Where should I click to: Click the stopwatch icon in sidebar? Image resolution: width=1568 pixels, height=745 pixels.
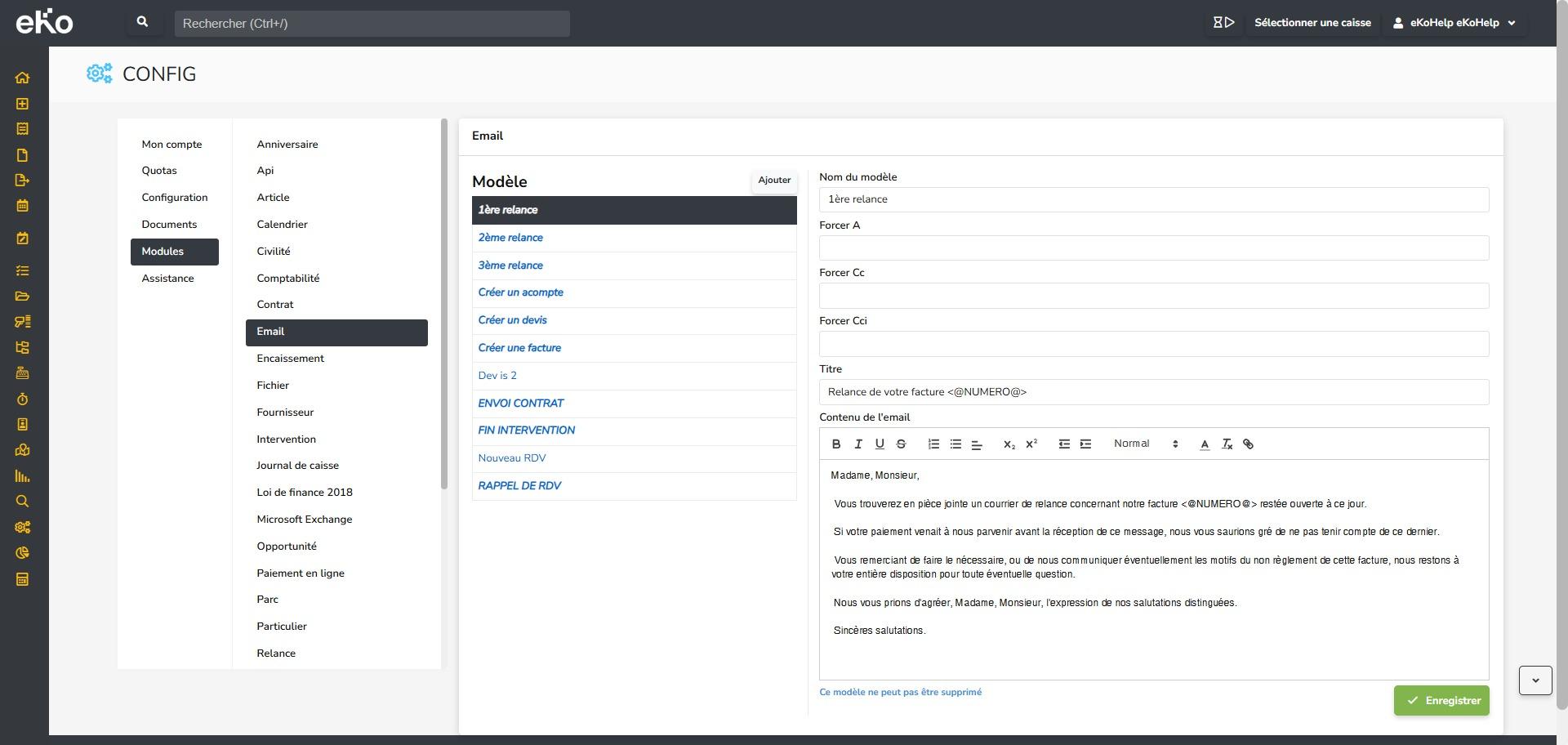pos(22,399)
